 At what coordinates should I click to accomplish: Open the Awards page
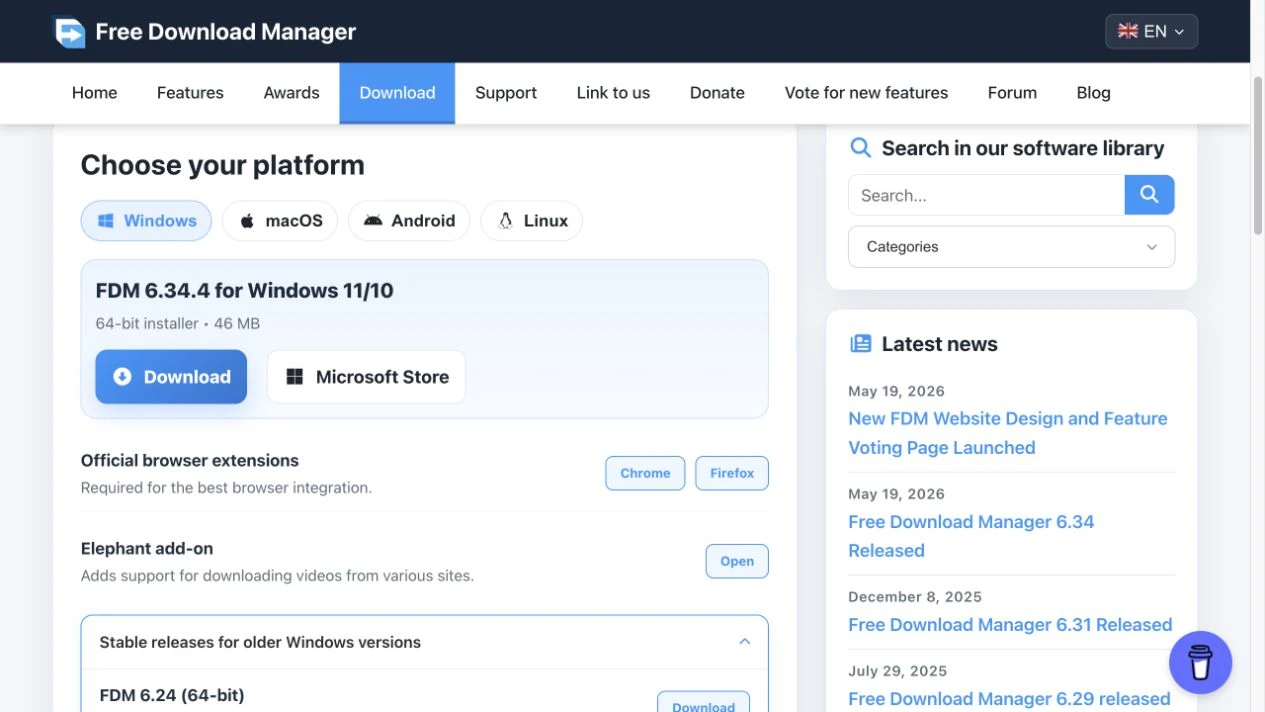pyautogui.click(x=291, y=93)
